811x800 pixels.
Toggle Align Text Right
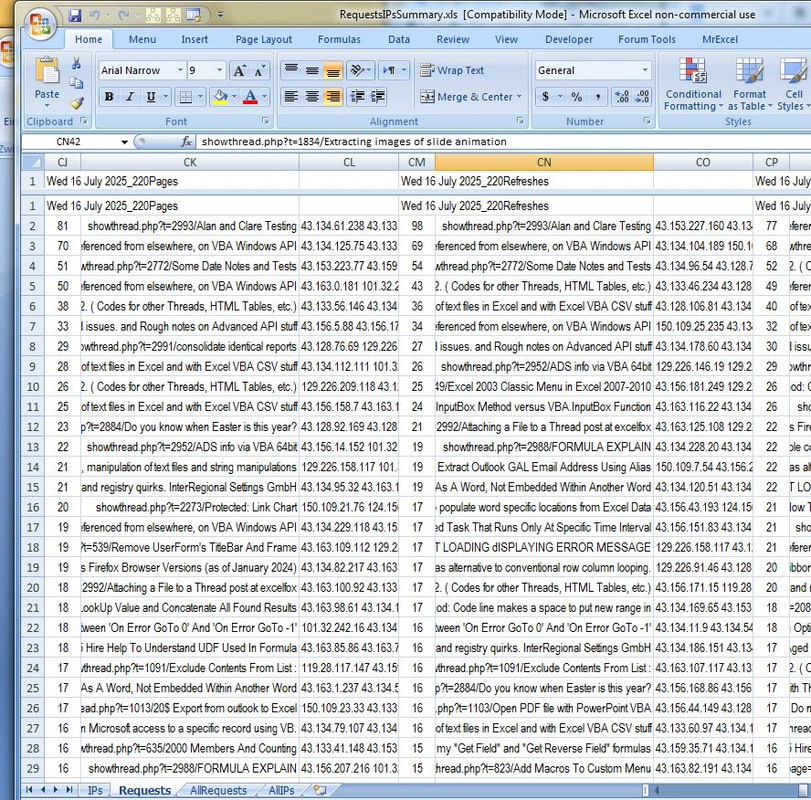tap(333, 96)
